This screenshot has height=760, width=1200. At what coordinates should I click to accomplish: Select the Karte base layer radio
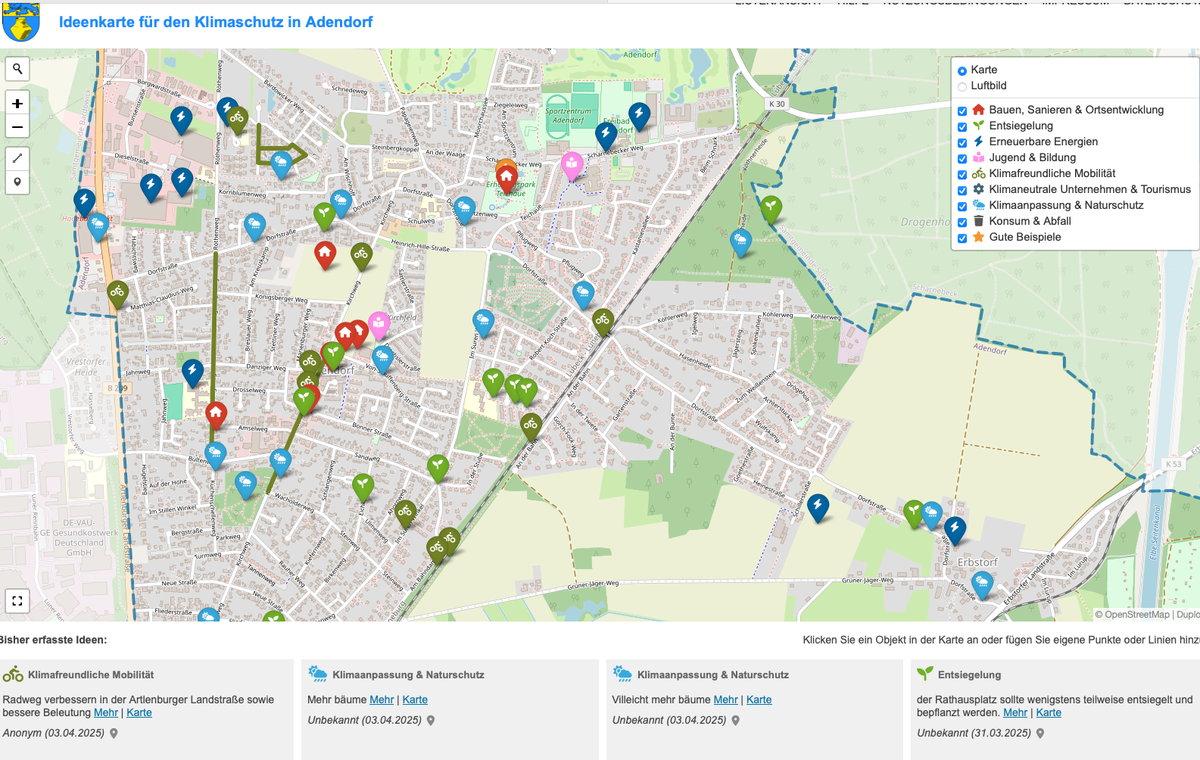(962, 71)
